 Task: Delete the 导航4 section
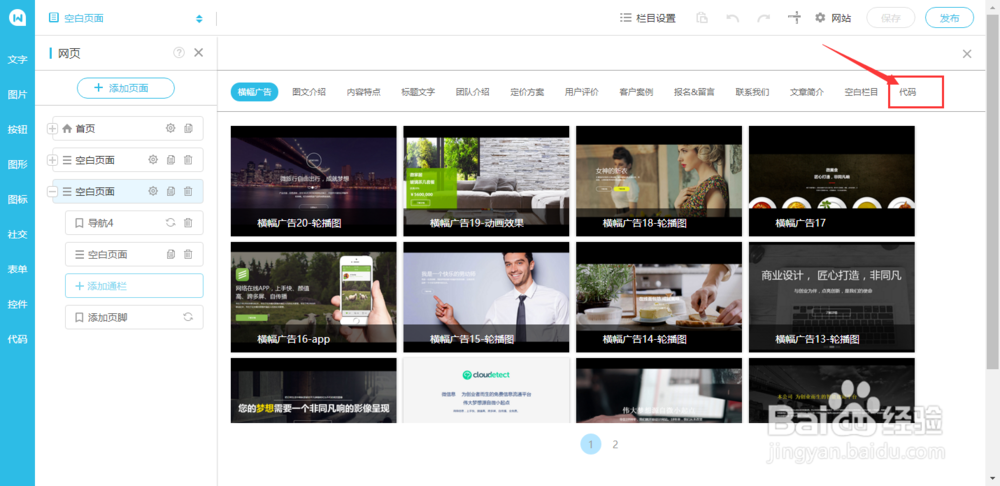click(x=188, y=223)
